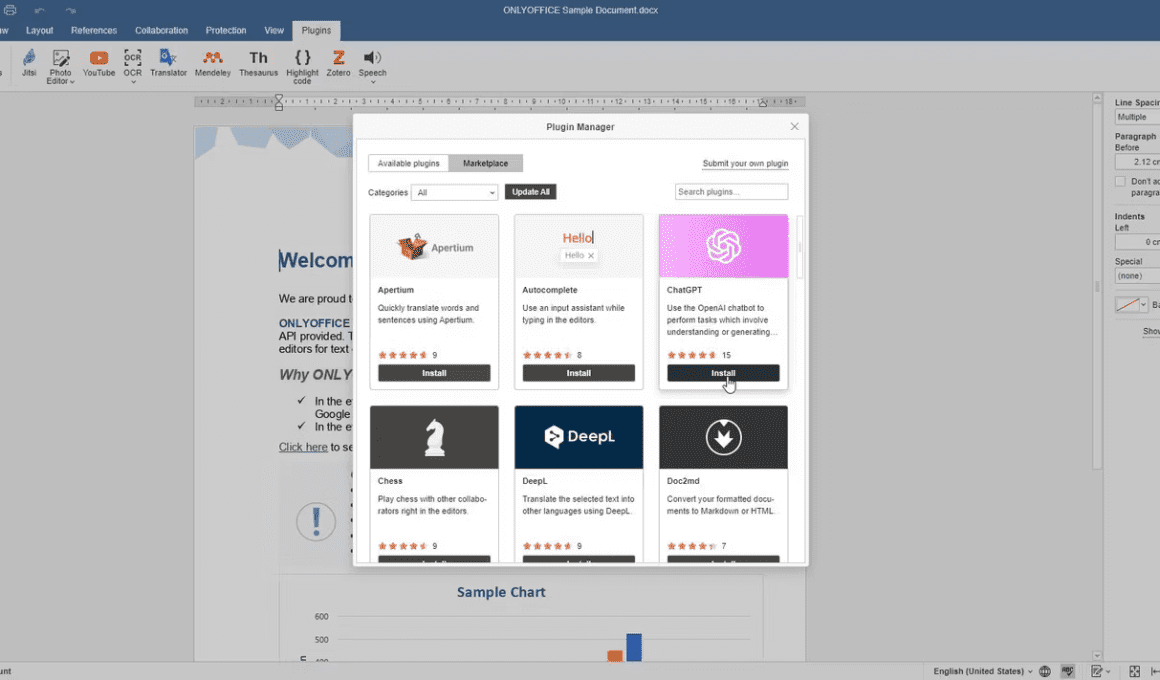
Task: Open the English (United States) language dropdown
Action: click(983, 671)
